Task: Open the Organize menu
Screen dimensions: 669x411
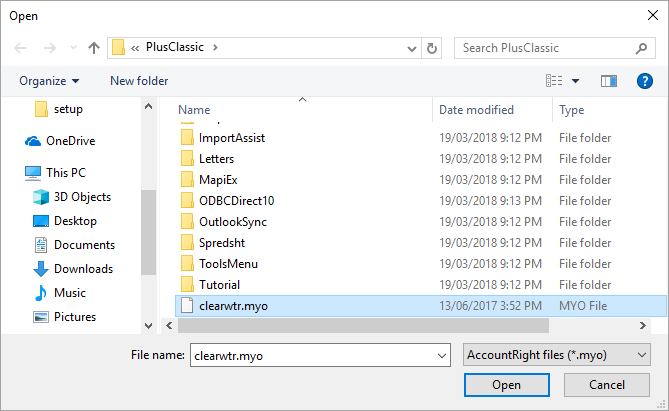Action: (49, 81)
